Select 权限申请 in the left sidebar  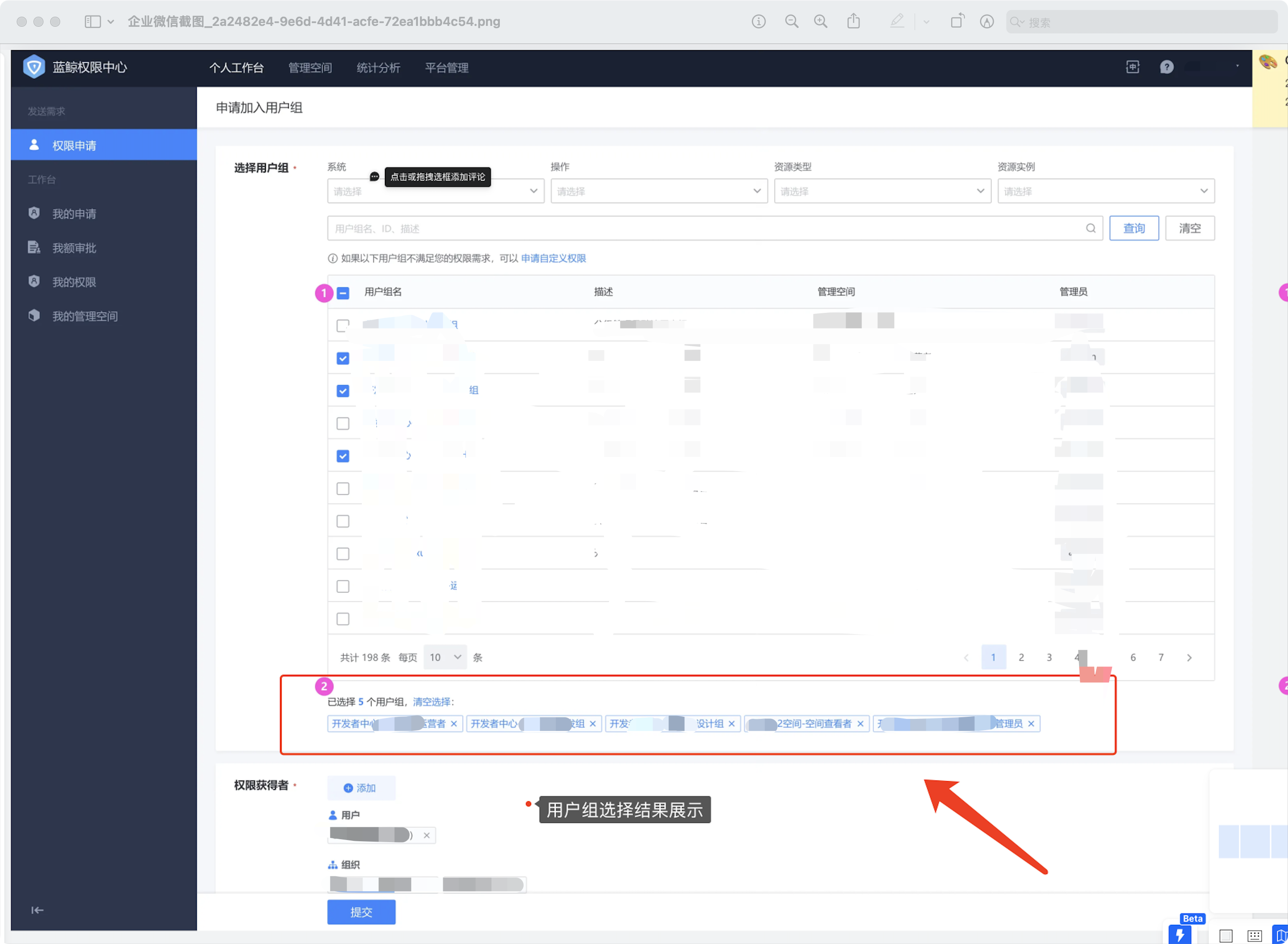pyautogui.click(x=104, y=145)
